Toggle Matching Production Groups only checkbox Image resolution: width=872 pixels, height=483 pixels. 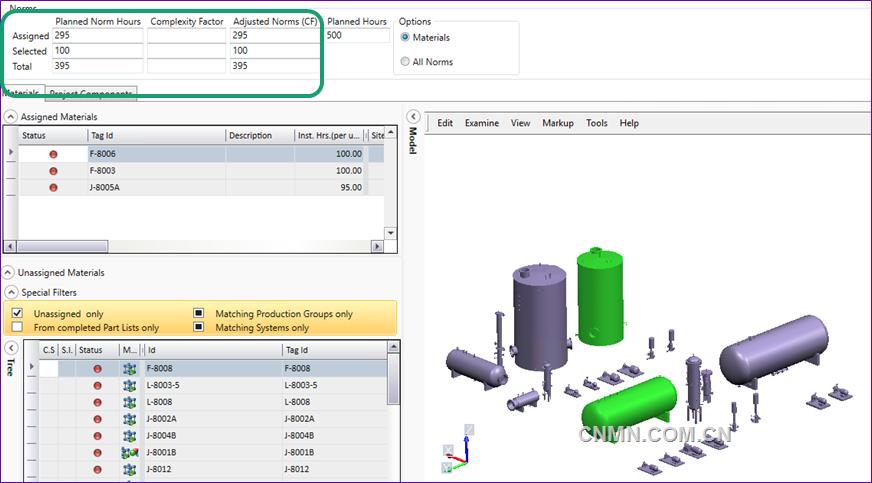[x=199, y=313]
